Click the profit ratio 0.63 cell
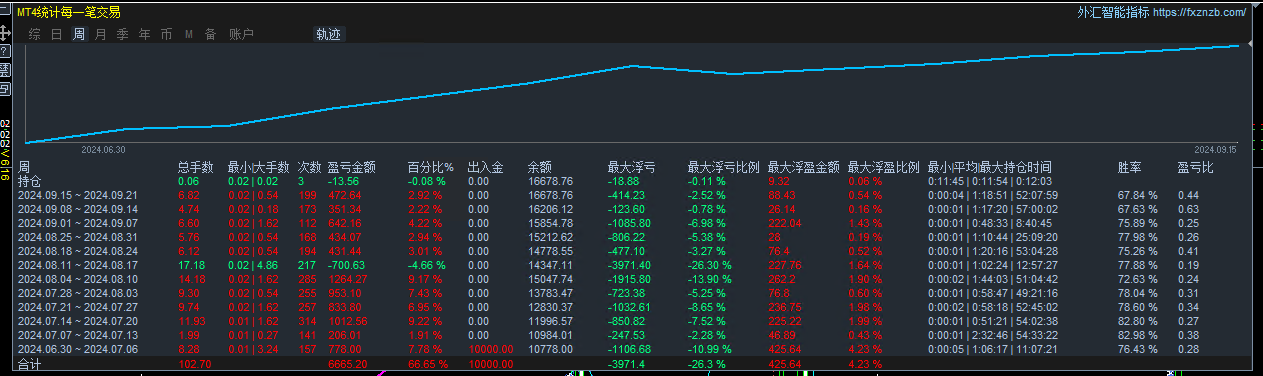 1188,209
